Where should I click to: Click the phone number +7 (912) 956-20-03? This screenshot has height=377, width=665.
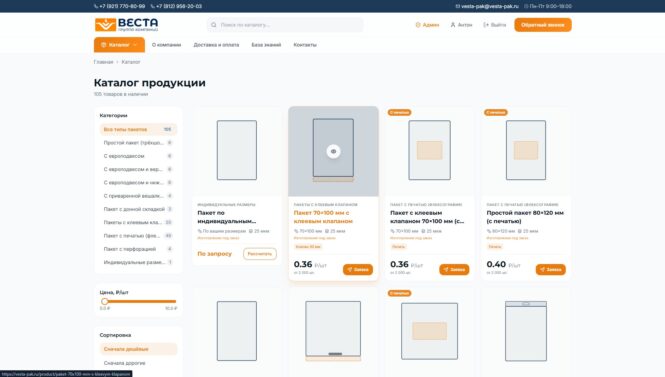tap(179, 6)
